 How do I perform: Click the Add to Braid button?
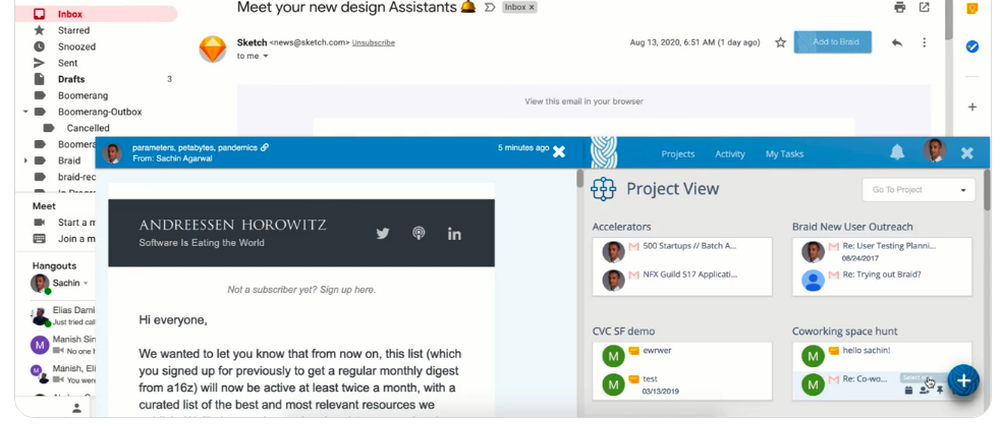832,42
